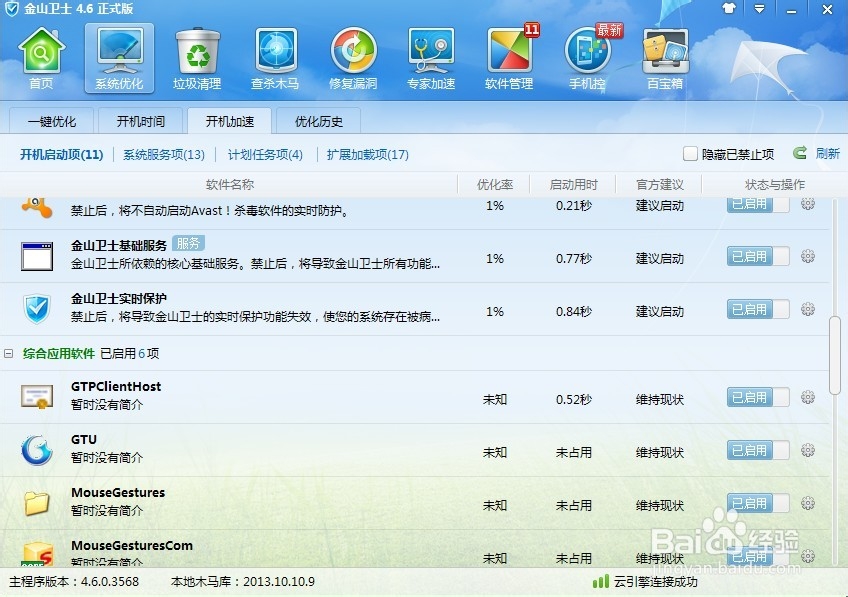This screenshot has height=597, width=848.
Task: Click the 金山卫士基础服务 window icon
Action: pos(37,256)
